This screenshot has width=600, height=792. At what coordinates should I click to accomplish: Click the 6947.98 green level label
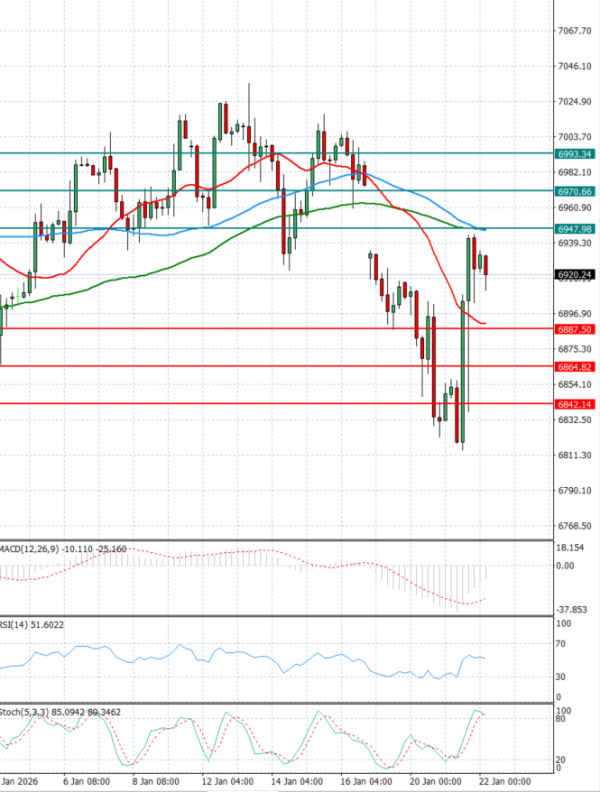pos(574,229)
